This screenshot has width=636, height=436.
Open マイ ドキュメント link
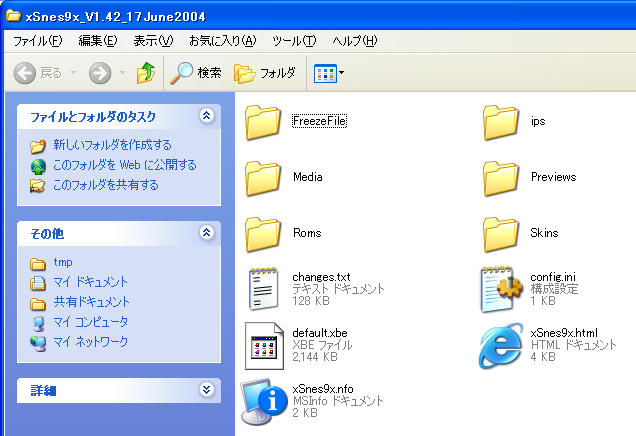click(90, 282)
